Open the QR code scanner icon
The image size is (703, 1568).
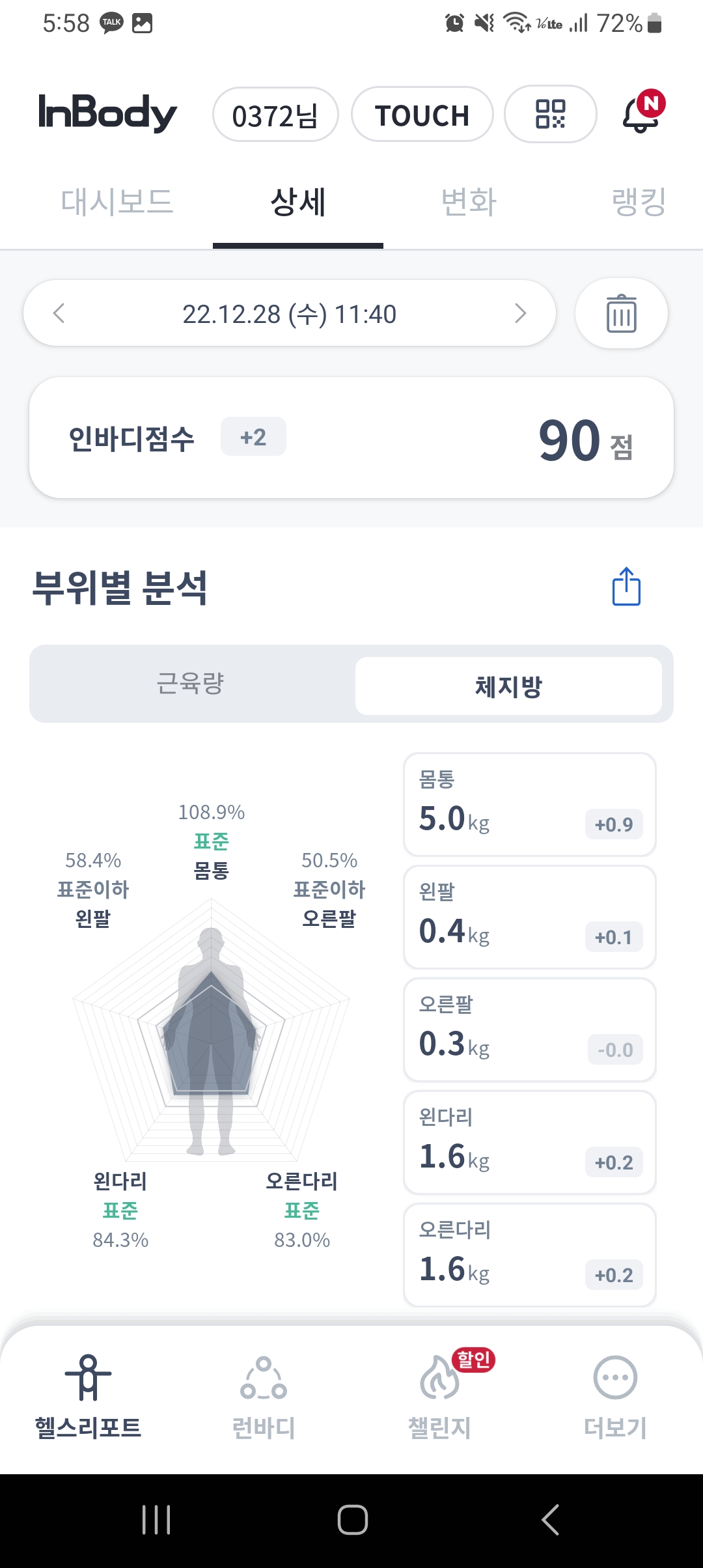551,114
